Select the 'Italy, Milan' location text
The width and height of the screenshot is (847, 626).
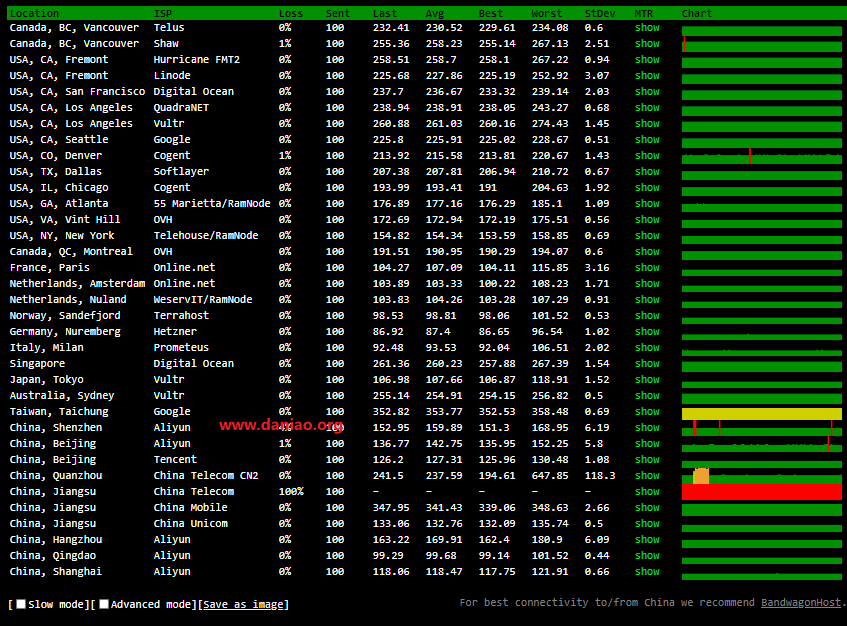point(46,348)
